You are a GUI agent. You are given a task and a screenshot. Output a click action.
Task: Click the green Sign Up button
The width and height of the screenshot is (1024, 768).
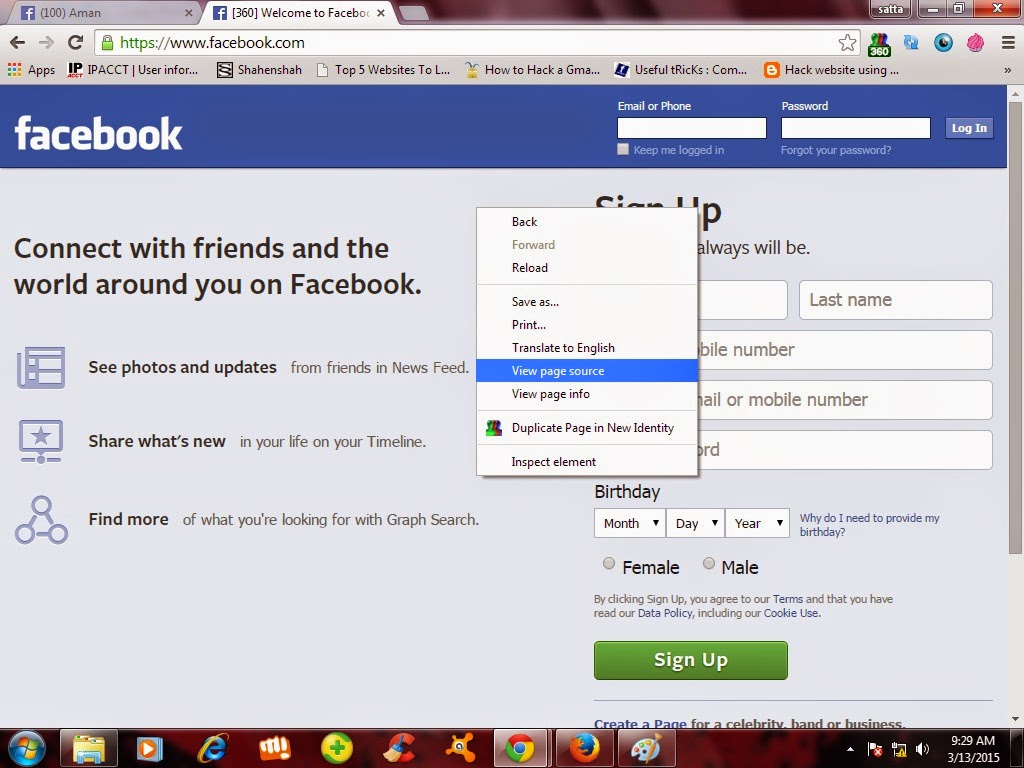click(690, 660)
